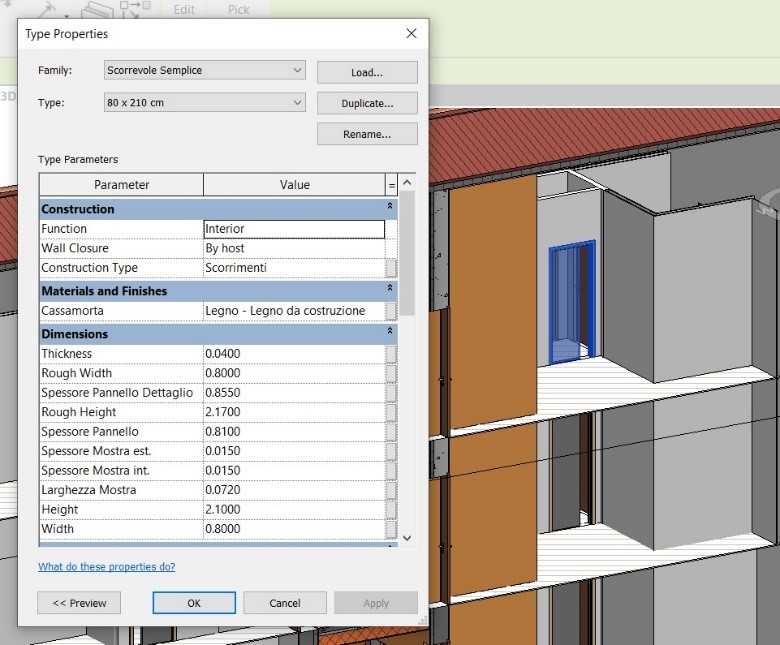Open the Type dropdown 80 x 210 cm
Image resolution: width=780 pixels, height=645 pixels.
tap(204, 102)
